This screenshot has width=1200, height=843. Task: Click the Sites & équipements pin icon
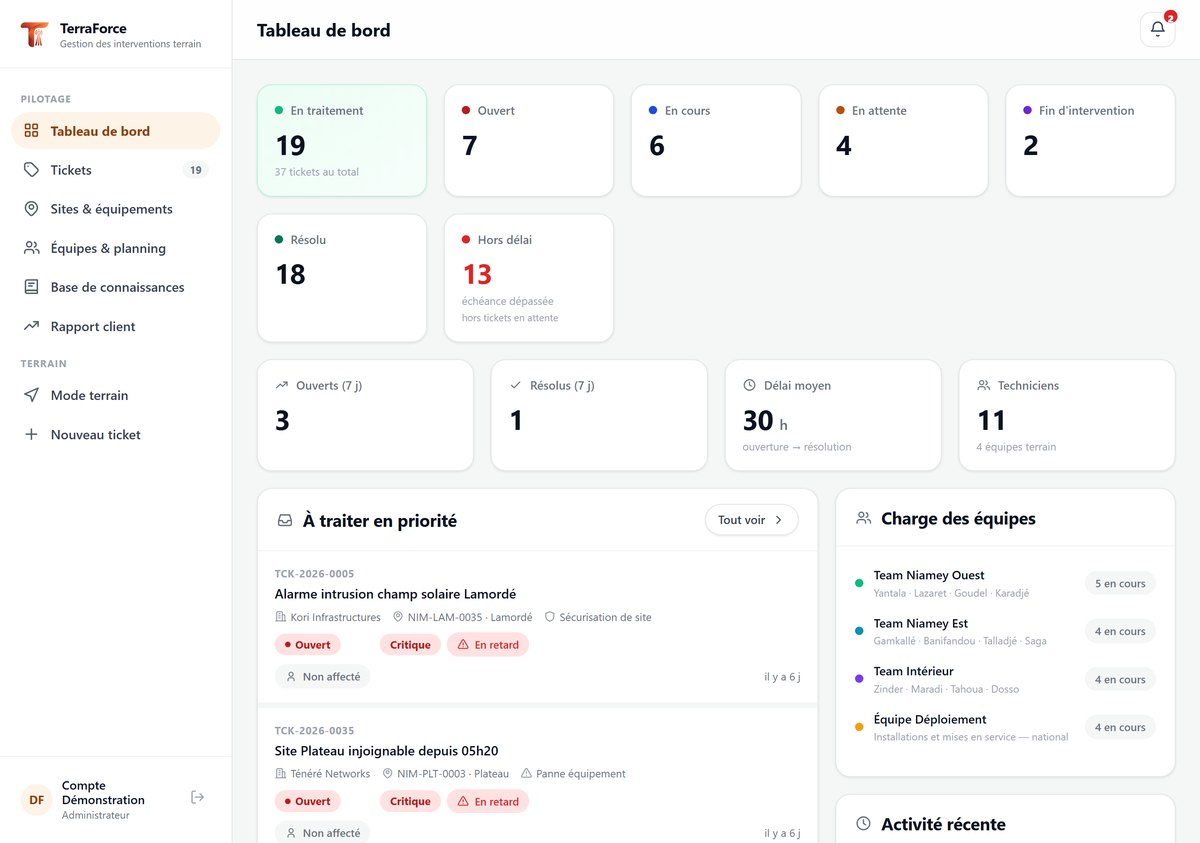pyautogui.click(x=31, y=209)
